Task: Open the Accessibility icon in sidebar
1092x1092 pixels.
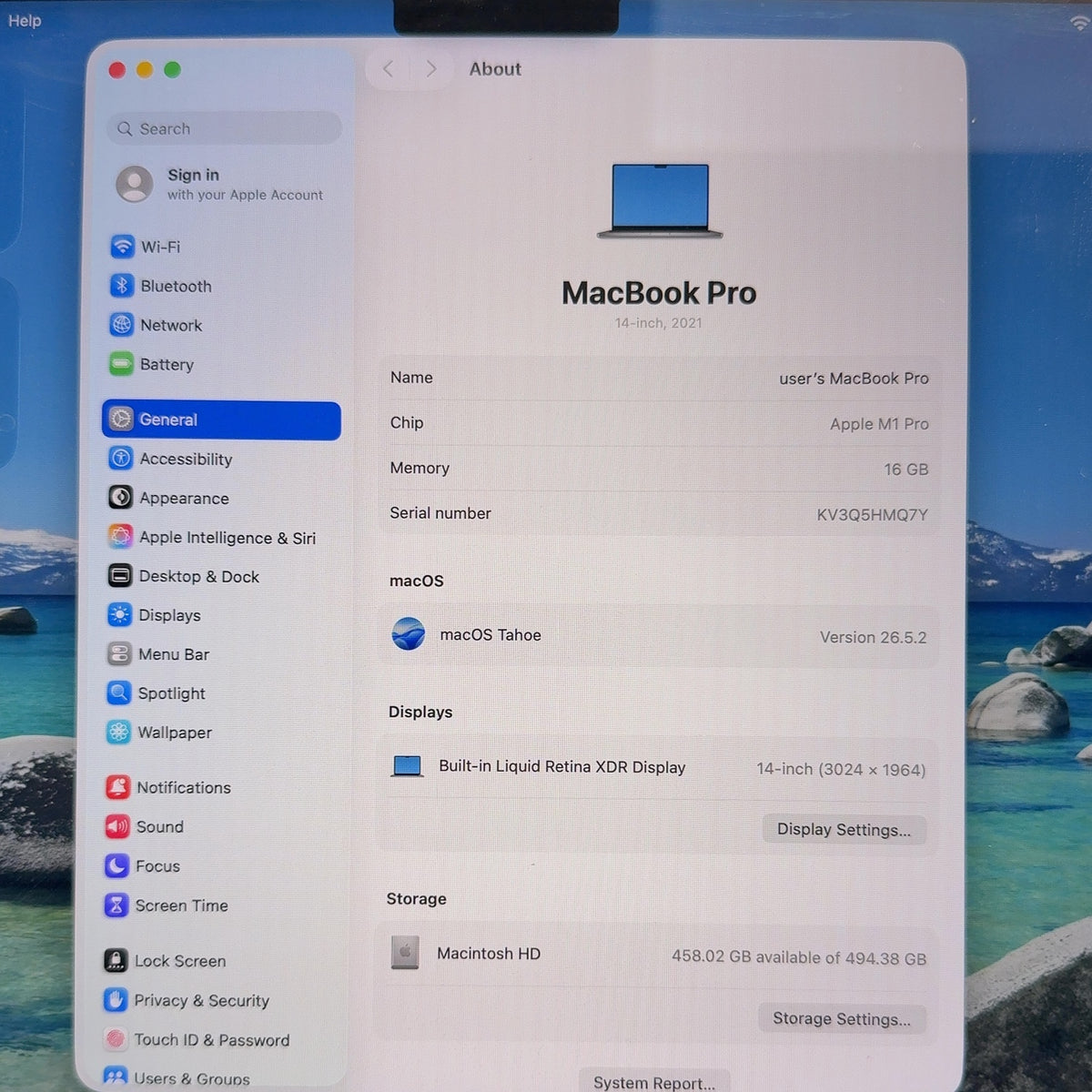Action: [x=120, y=459]
